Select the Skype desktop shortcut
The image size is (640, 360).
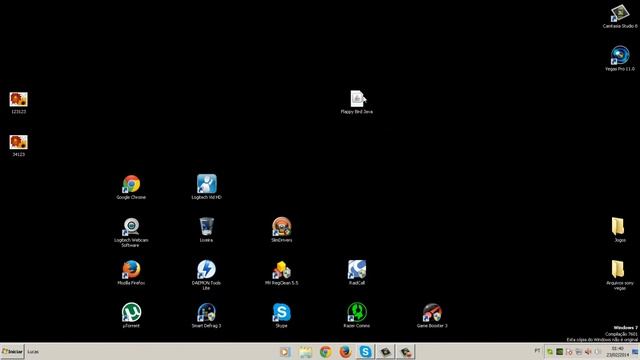coord(282,315)
